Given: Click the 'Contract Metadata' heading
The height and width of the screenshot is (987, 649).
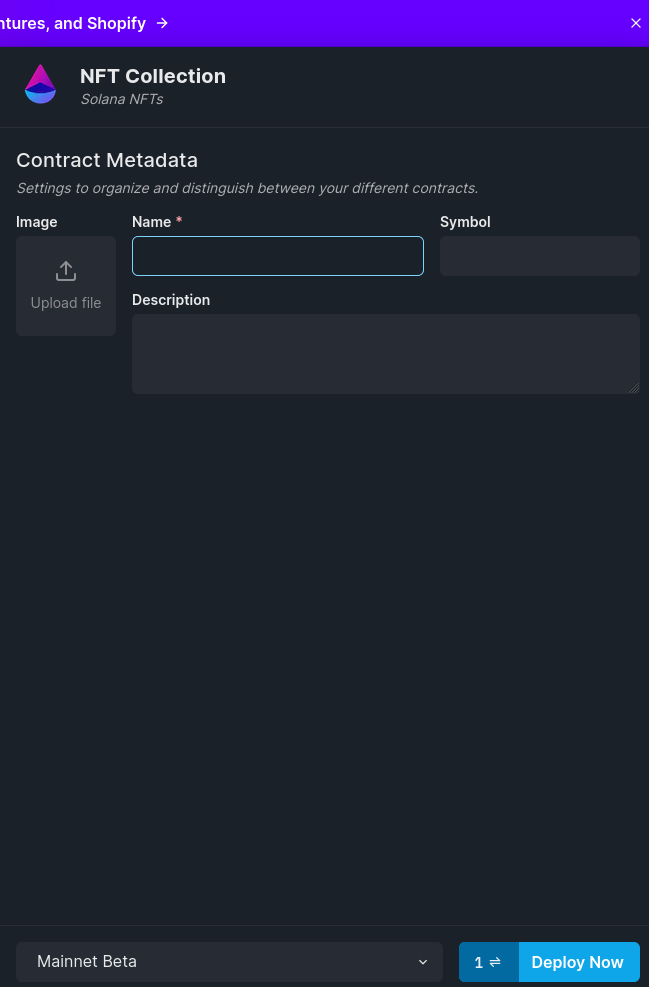Looking at the screenshot, I should tap(107, 161).
